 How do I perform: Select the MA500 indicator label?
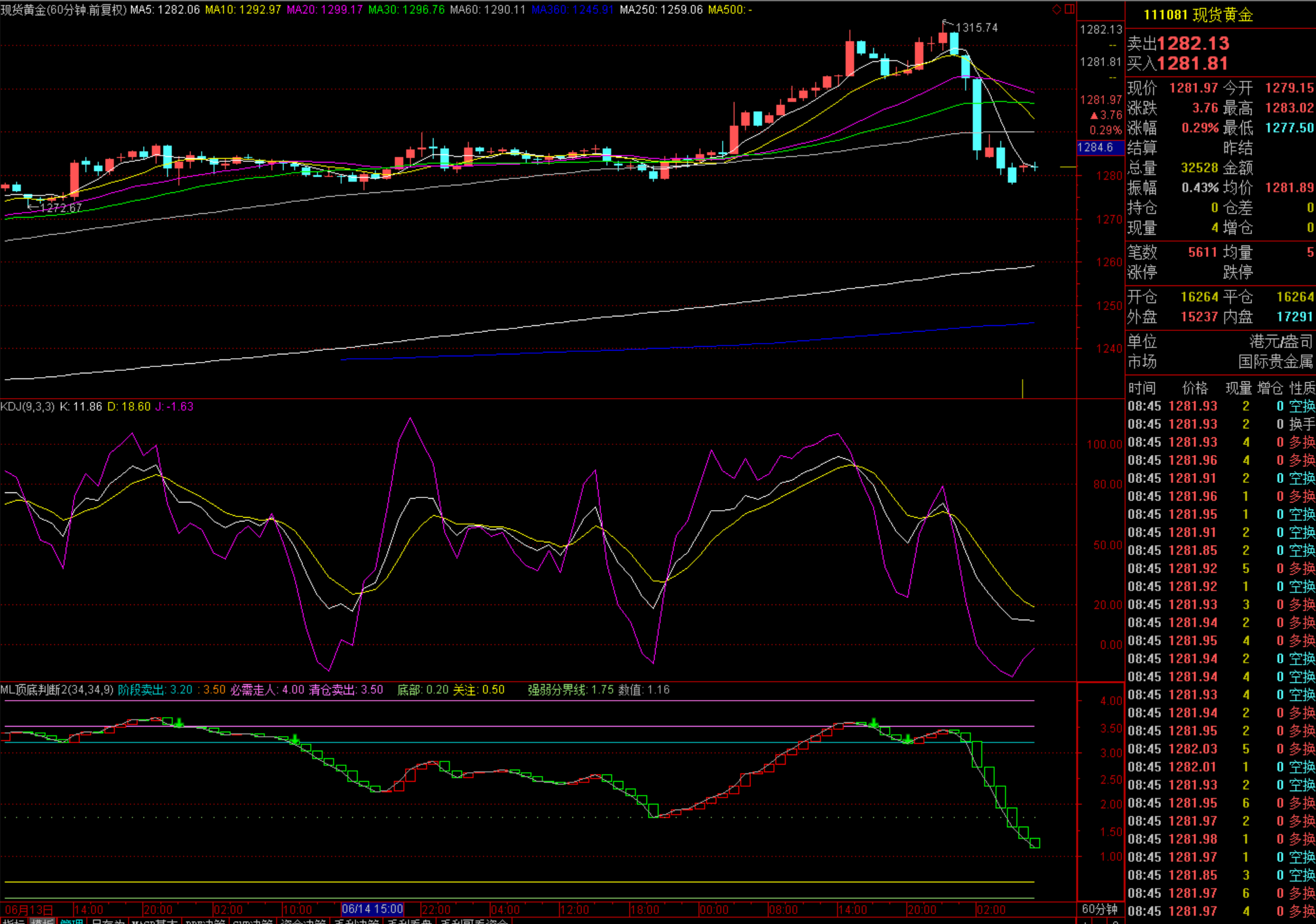point(730,9)
